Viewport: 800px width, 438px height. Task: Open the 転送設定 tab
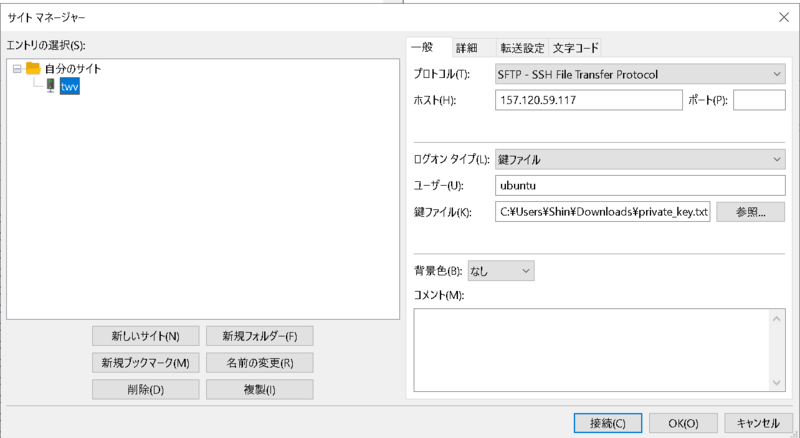522,48
